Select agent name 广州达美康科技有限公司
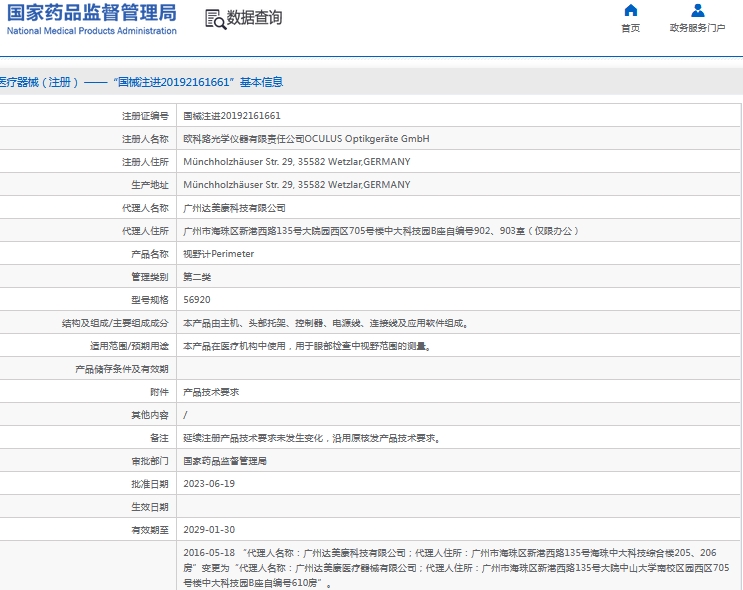 coord(235,208)
